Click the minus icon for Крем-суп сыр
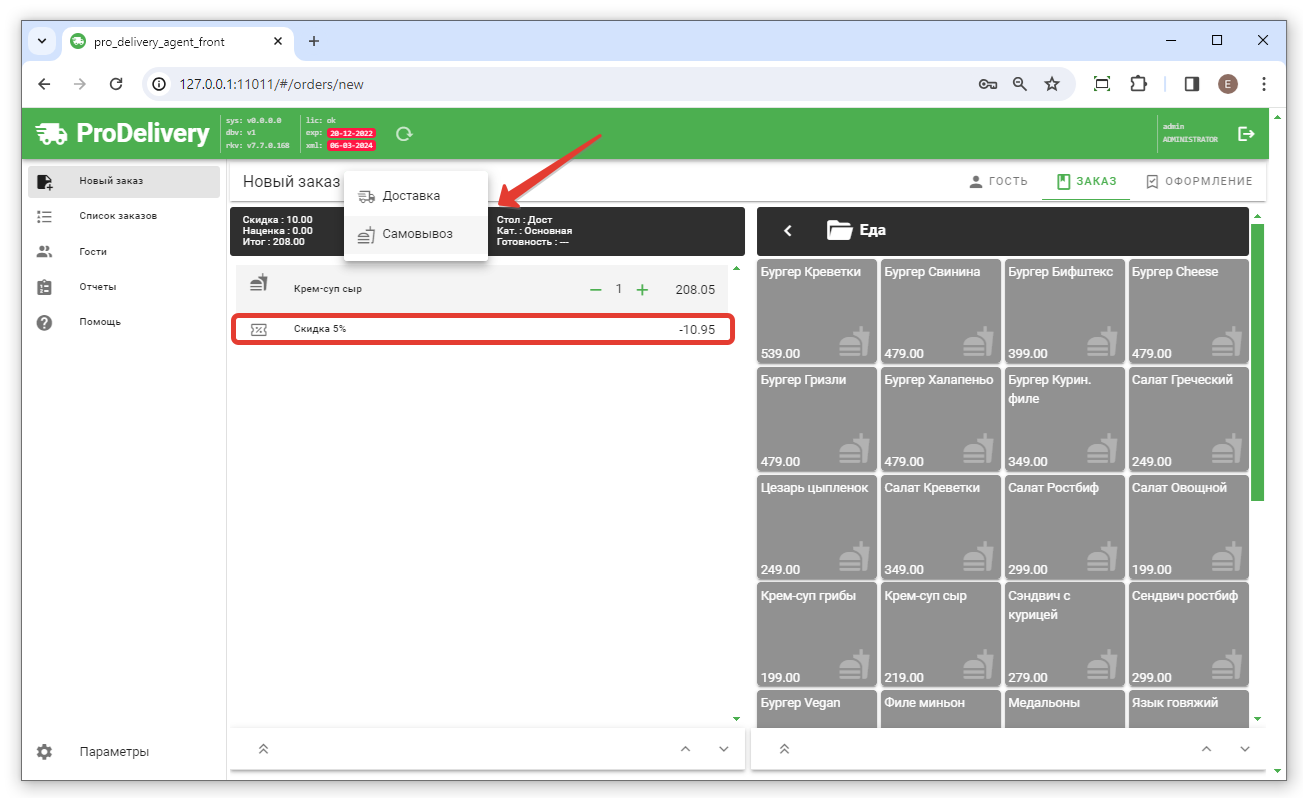The width and height of the screenshot is (1303, 798). [x=595, y=290]
